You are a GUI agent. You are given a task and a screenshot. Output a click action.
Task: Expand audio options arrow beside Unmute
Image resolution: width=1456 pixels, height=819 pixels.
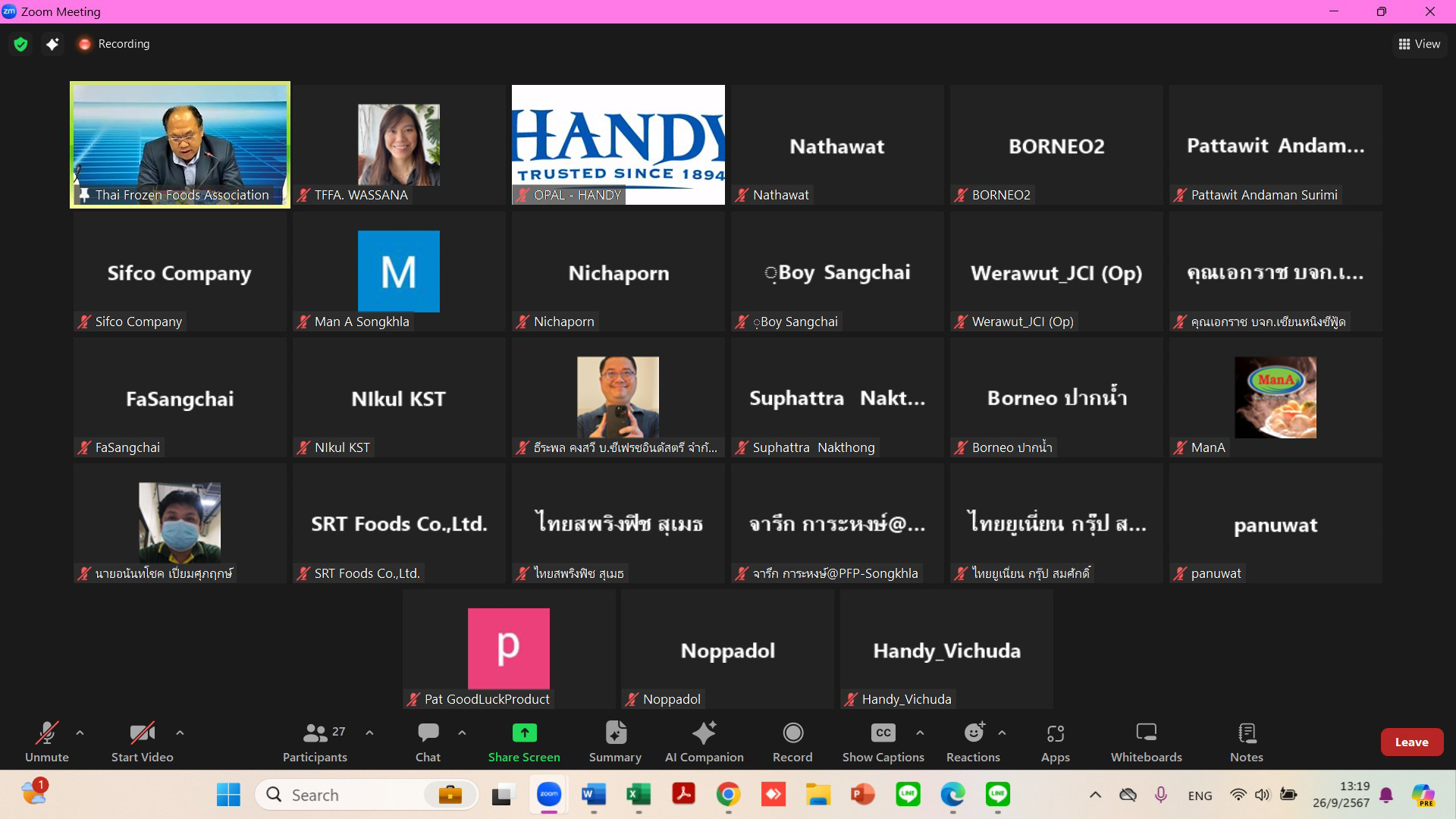point(80,733)
